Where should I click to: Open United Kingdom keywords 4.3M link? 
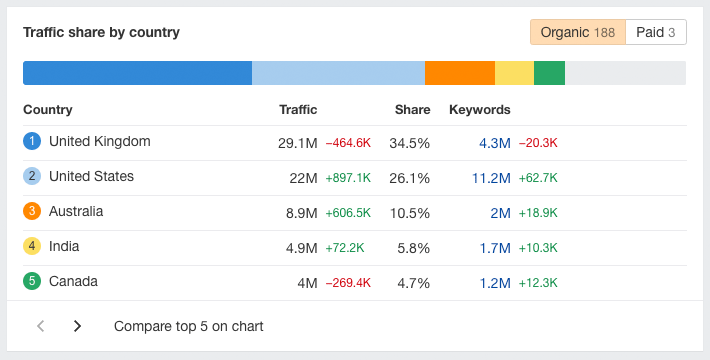coord(495,143)
